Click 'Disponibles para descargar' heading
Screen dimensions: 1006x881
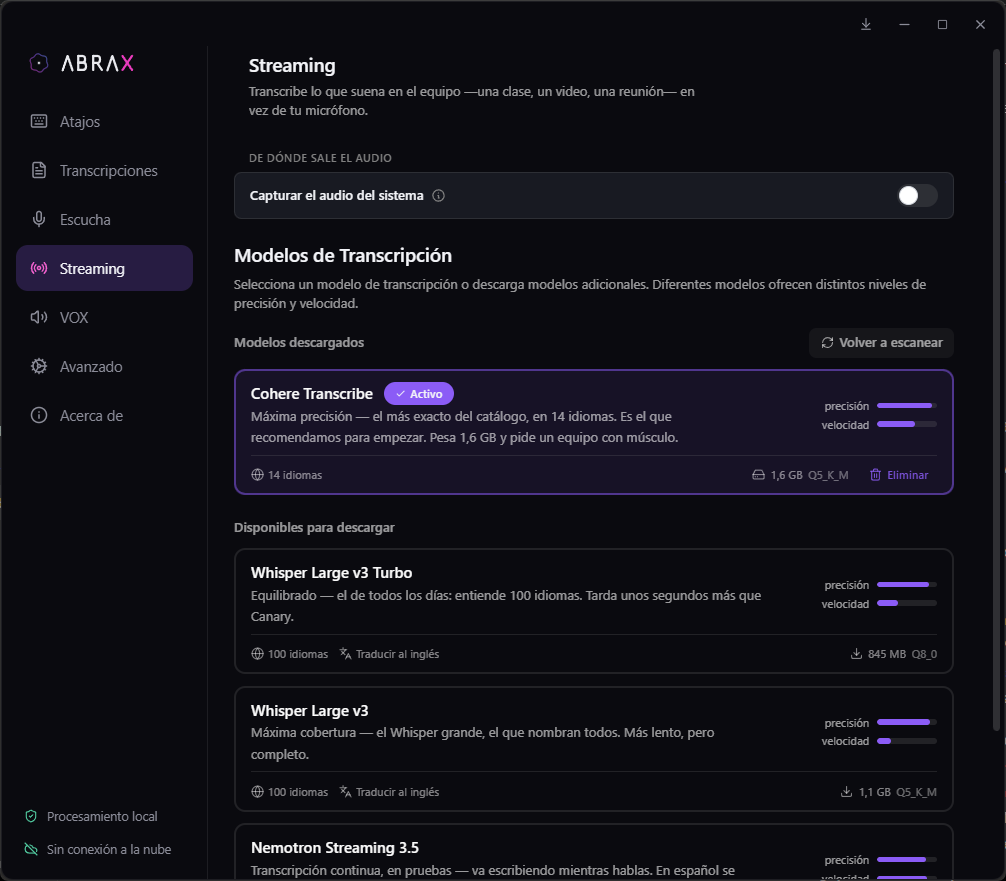pyautogui.click(x=314, y=527)
